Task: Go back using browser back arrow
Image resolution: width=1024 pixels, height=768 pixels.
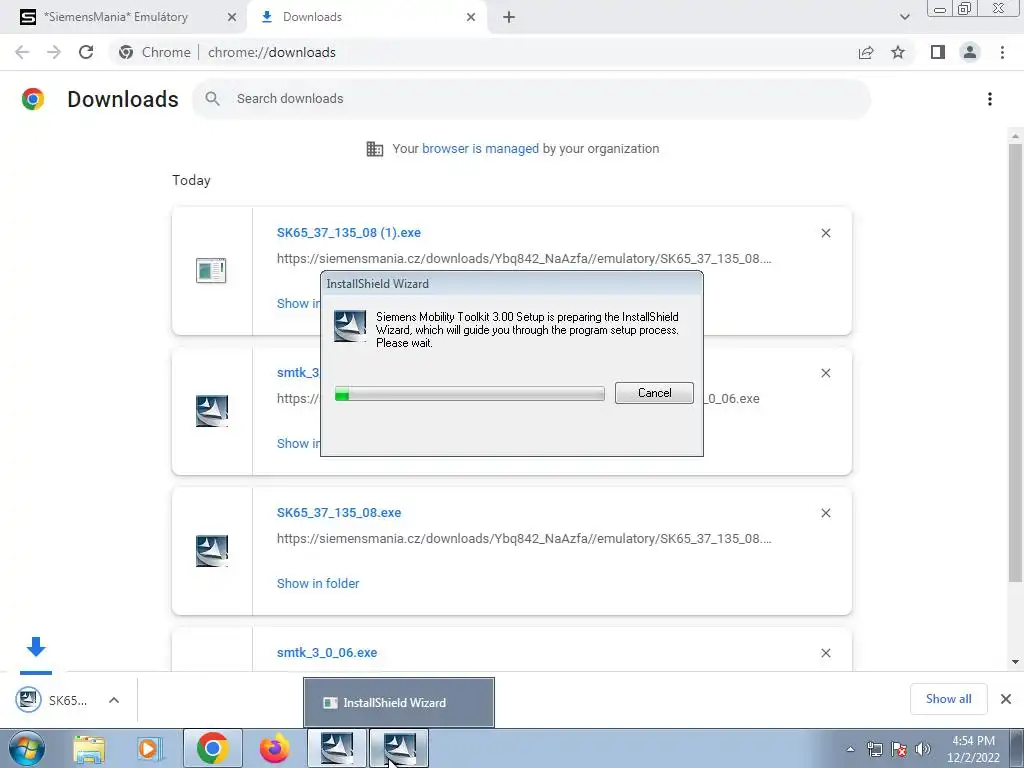Action: click(x=22, y=52)
